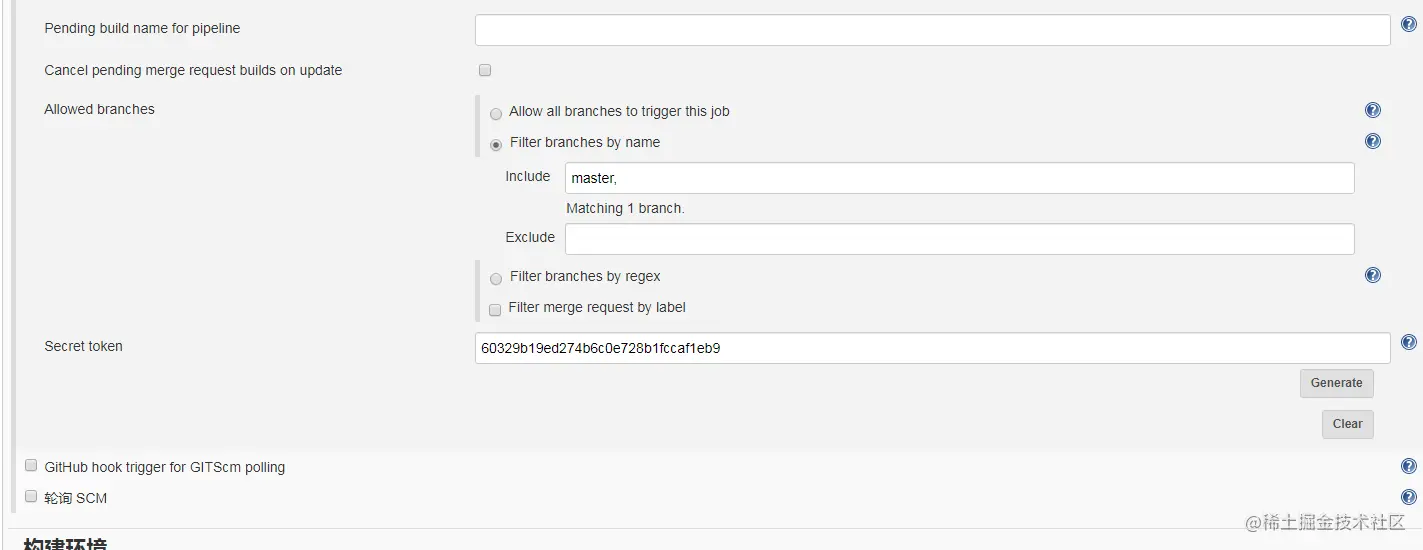Screen dimensions: 1423x550
Task: Open help for Pending build name
Action: (x=1408, y=25)
